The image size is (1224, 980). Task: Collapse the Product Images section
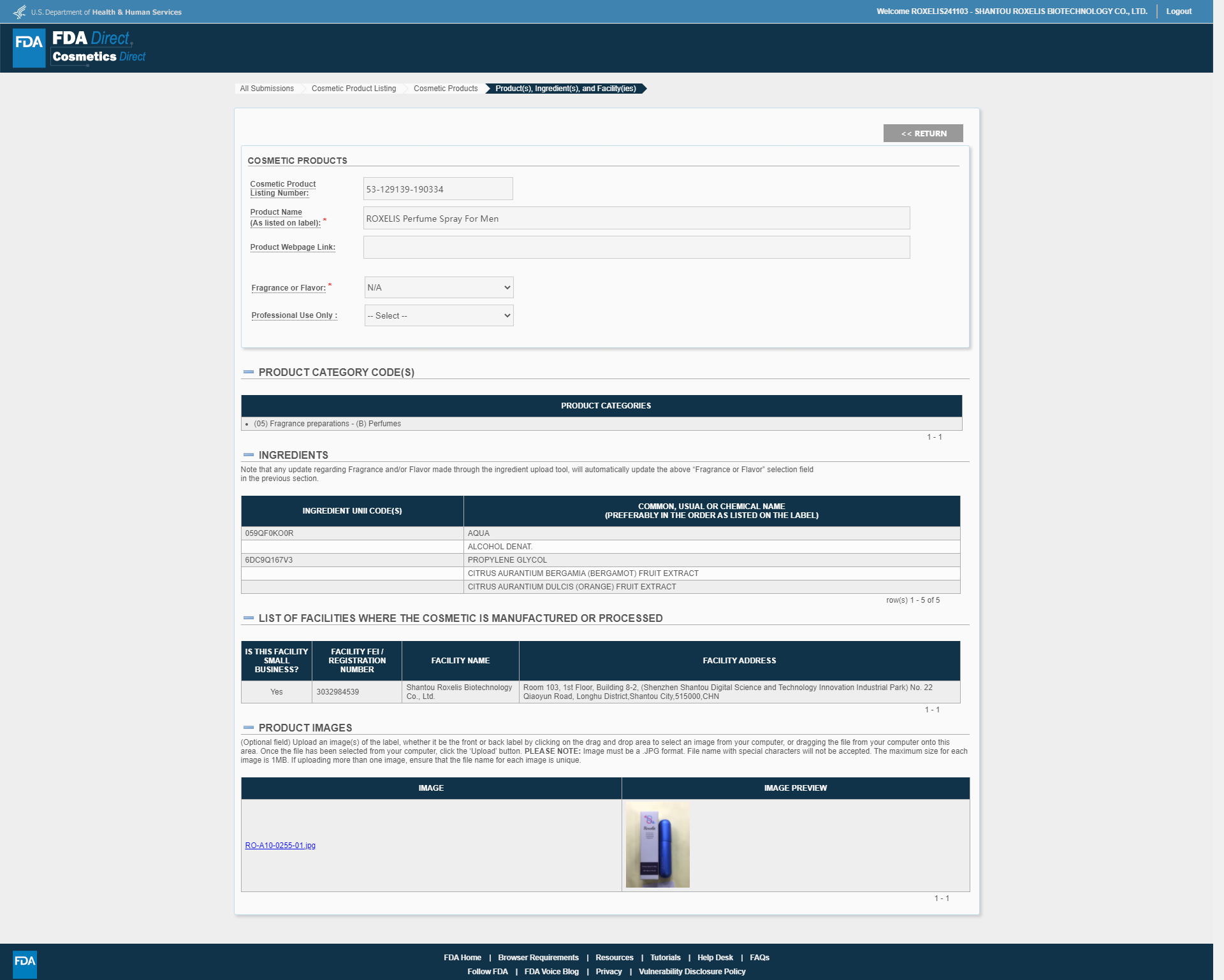249,728
